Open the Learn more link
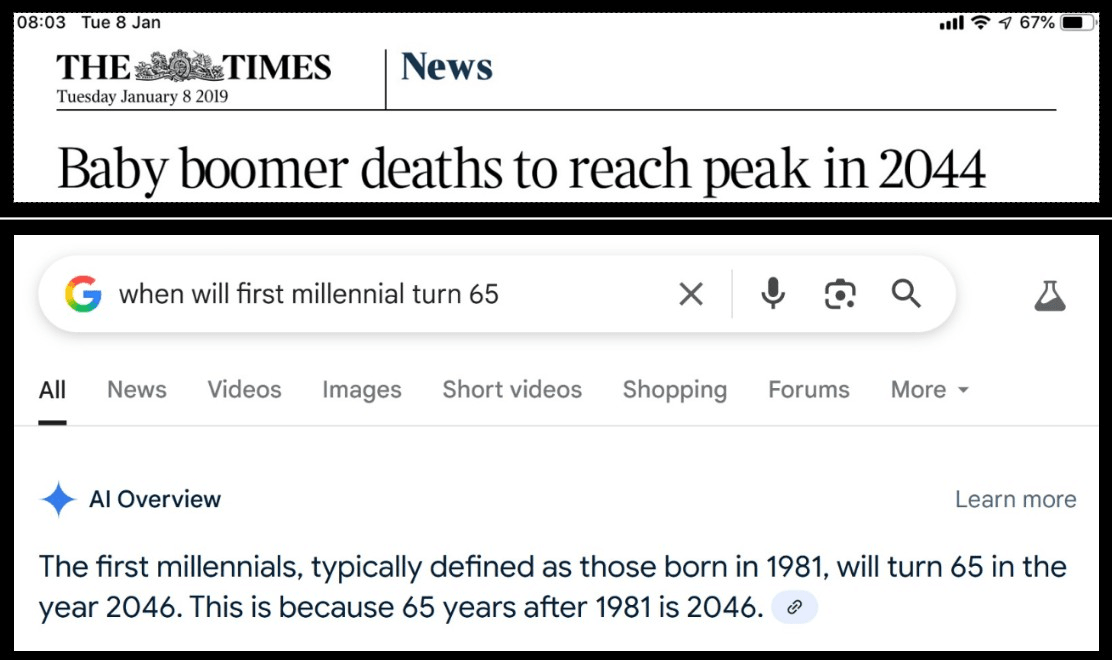Image resolution: width=1112 pixels, height=660 pixels. click(1015, 499)
